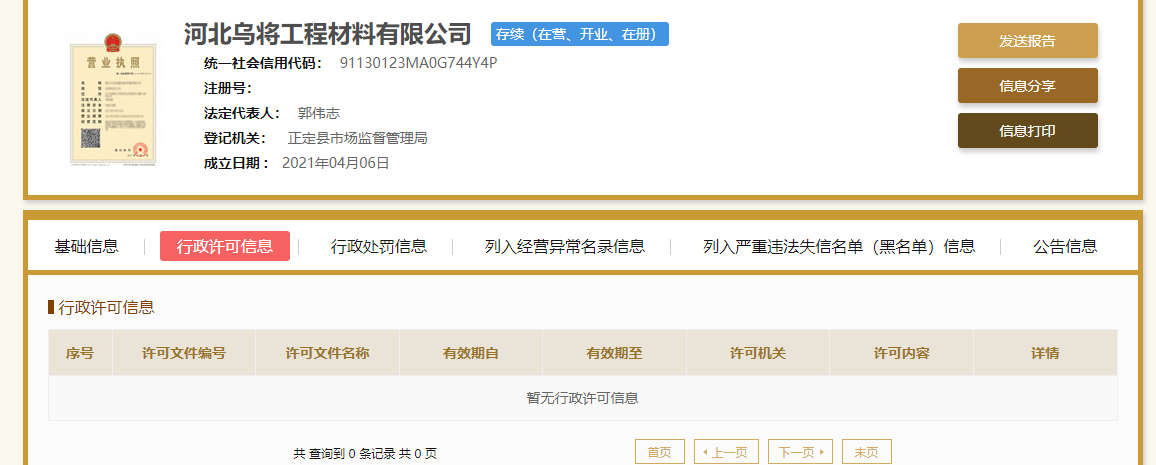Open the business license thumbnail image

click(x=114, y=98)
